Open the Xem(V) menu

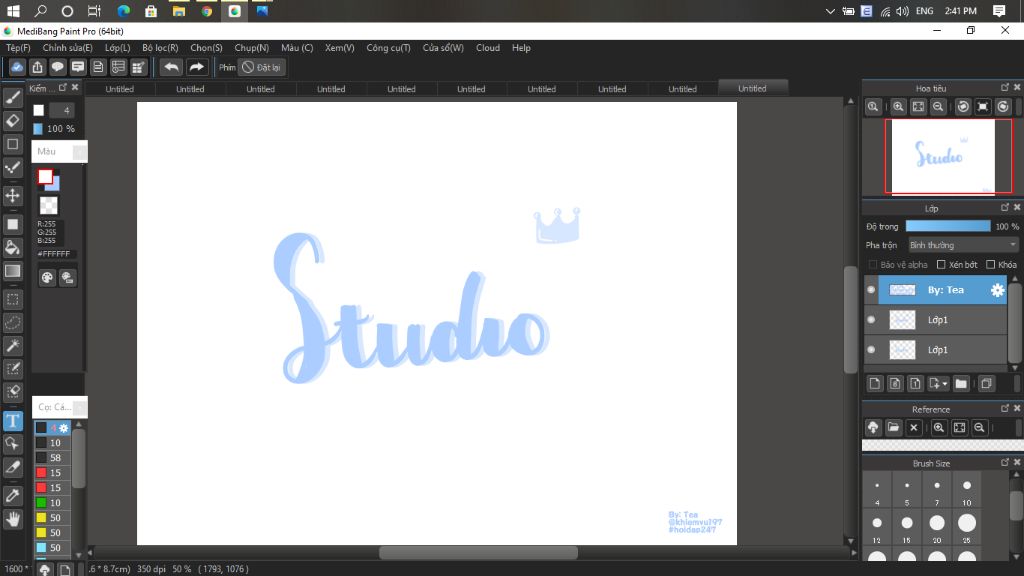[x=340, y=48]
